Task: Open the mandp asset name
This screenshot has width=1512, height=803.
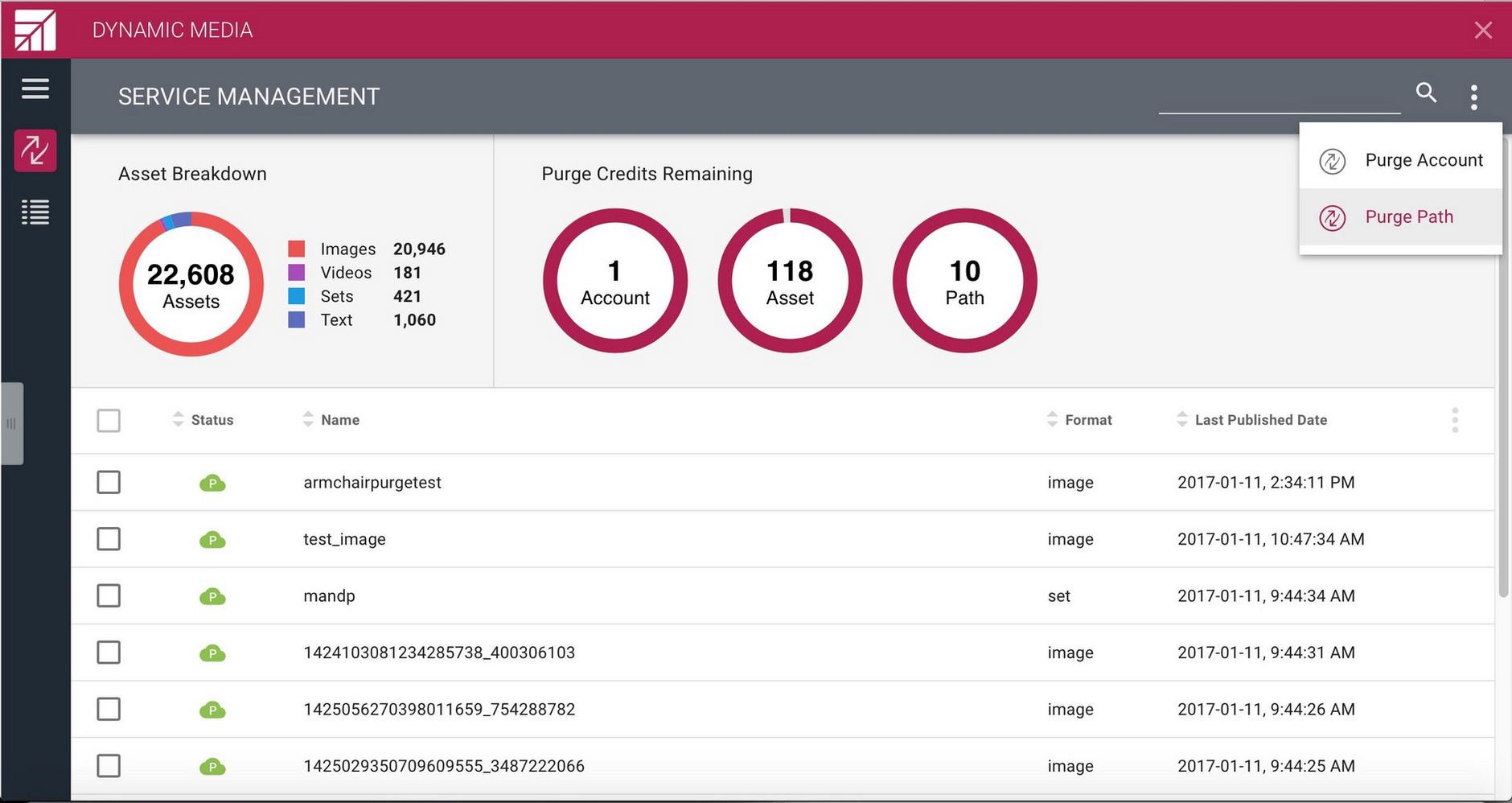Action: 329,596
